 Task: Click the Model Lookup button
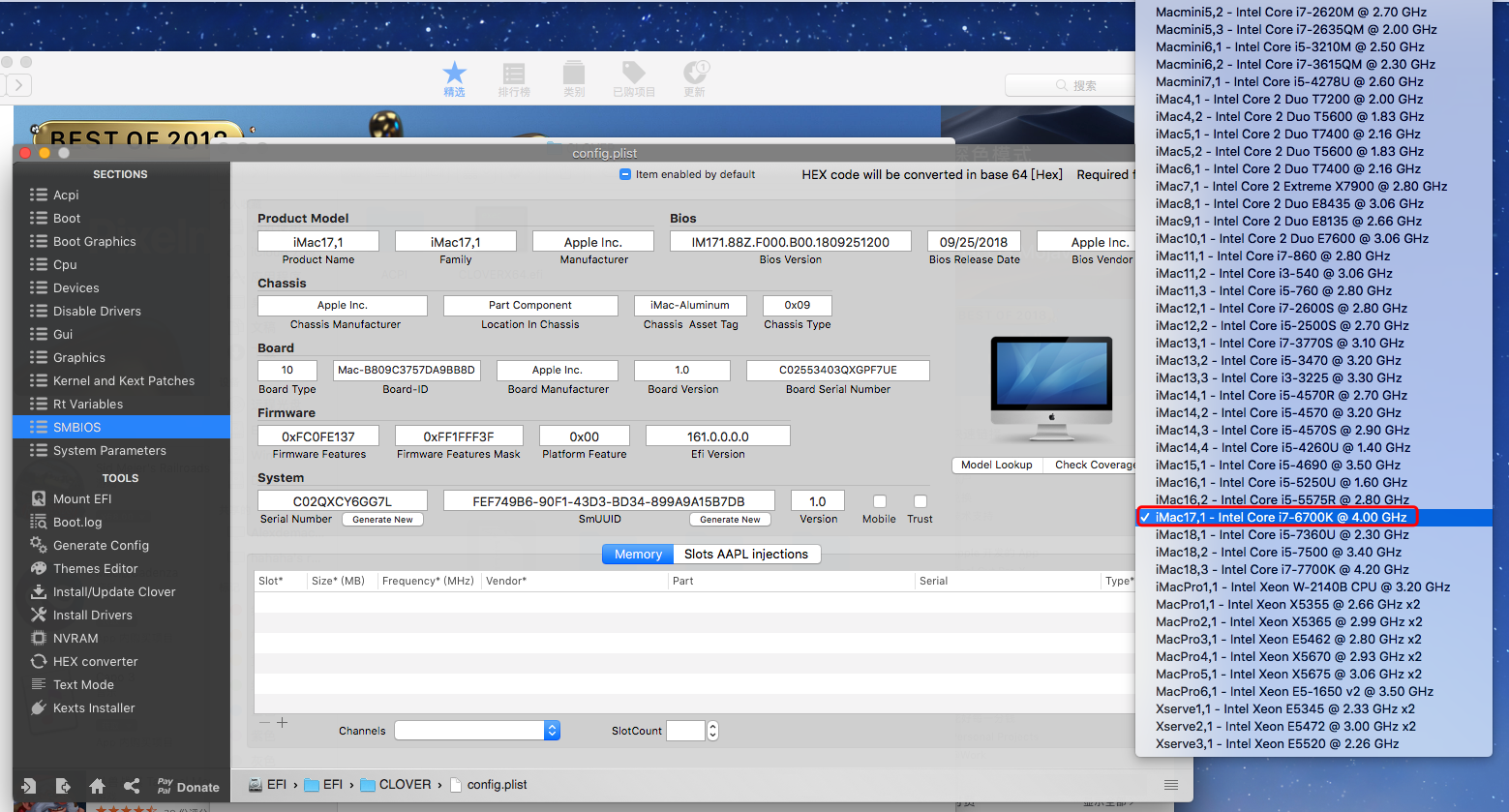pos(996,465)
